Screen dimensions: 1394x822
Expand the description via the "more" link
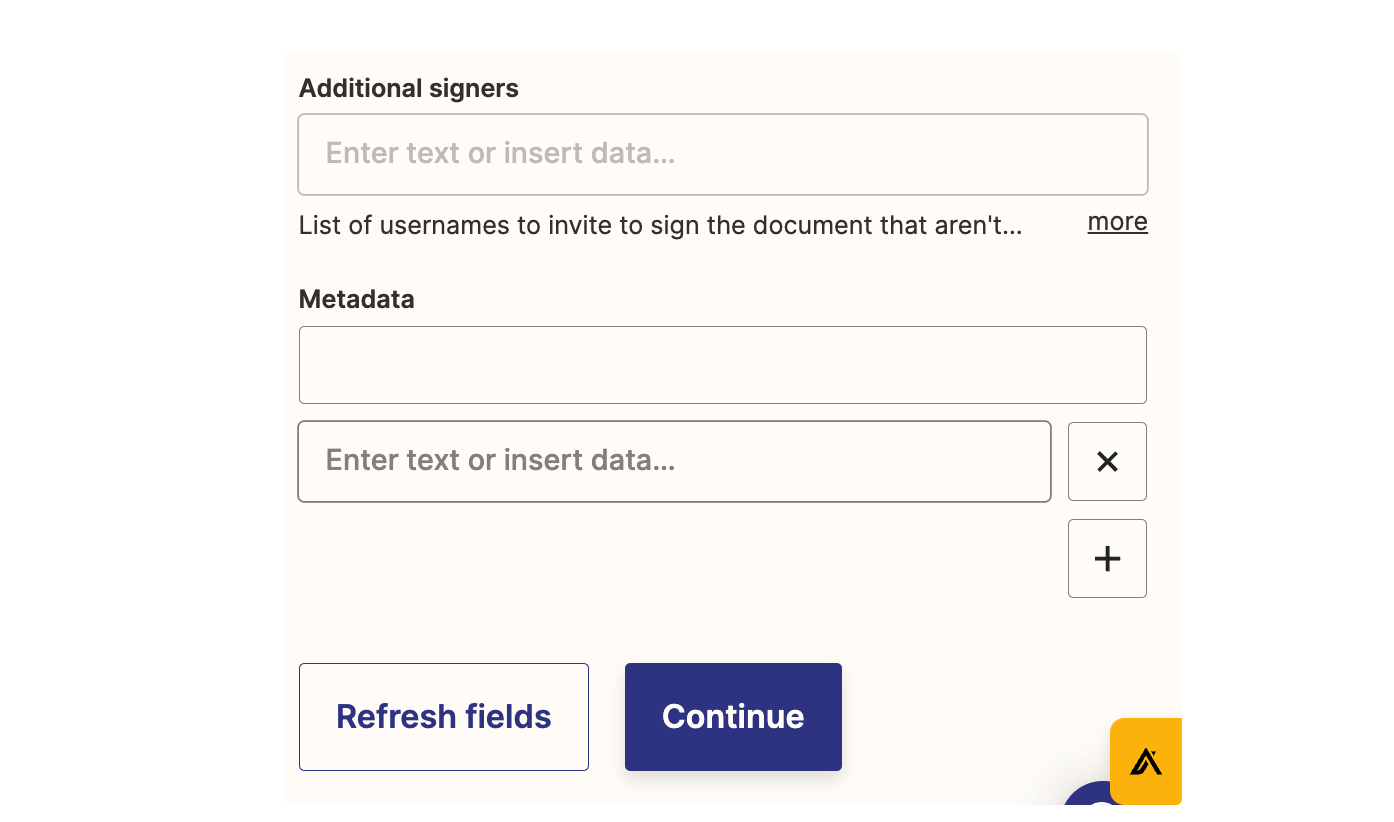1117,222
